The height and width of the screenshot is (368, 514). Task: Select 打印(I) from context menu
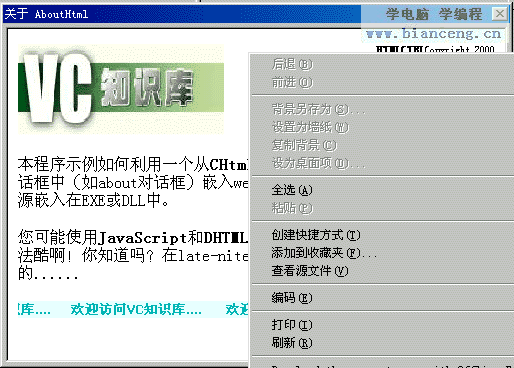click(383, 325)
